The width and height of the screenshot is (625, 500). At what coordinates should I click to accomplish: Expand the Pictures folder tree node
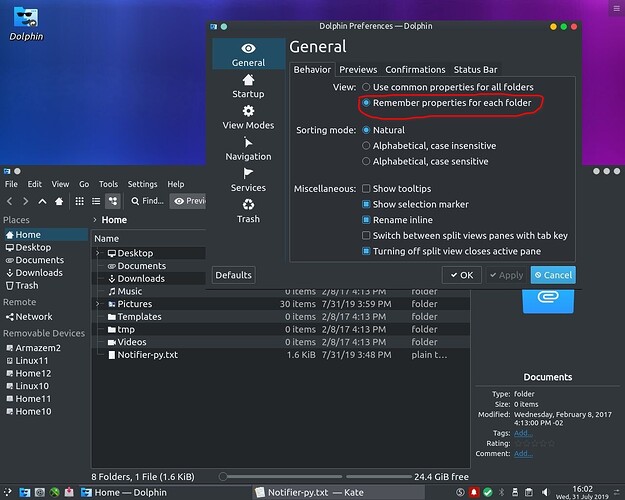pos(98,304)
